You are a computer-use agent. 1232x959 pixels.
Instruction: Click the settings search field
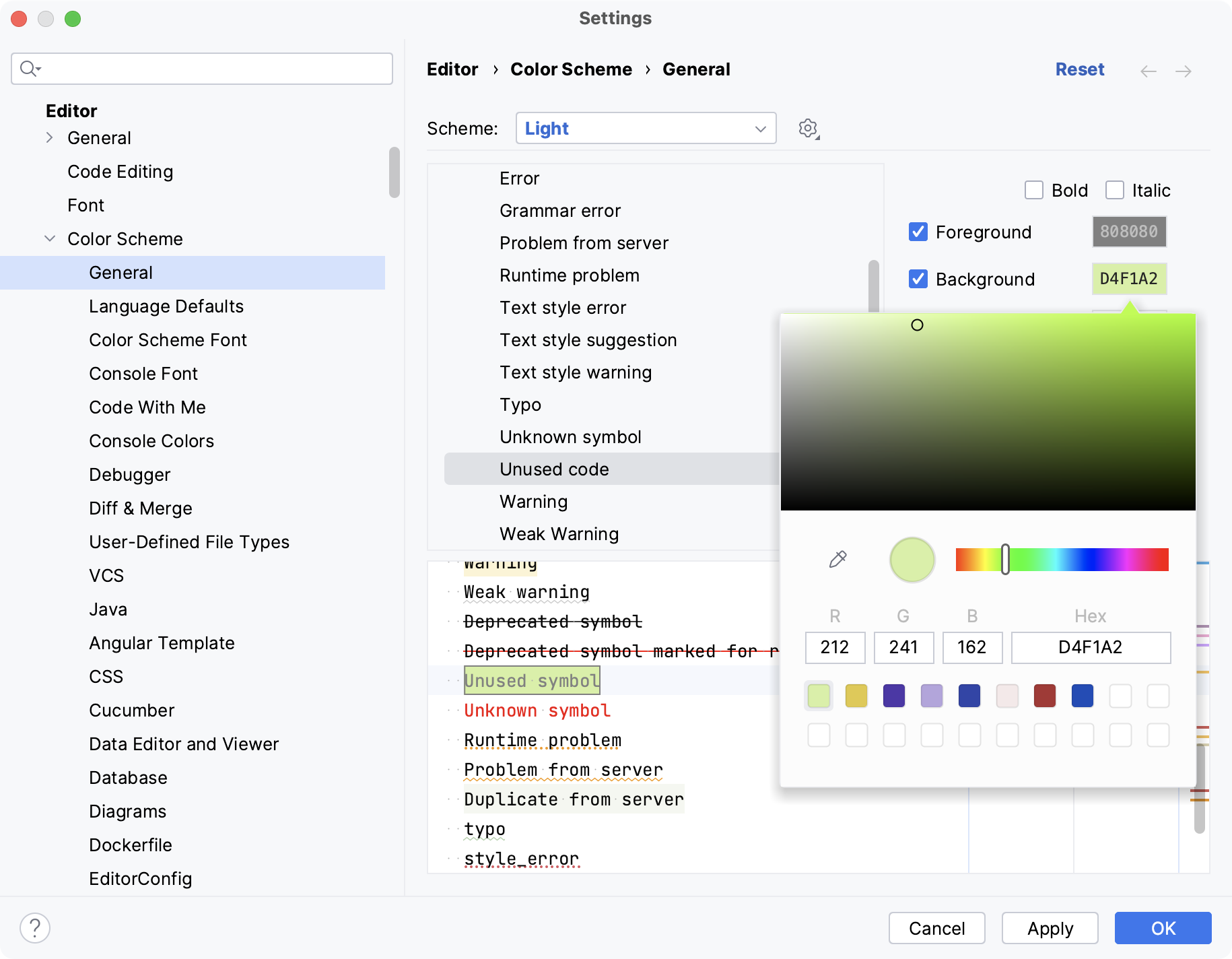tap(202, 69)
